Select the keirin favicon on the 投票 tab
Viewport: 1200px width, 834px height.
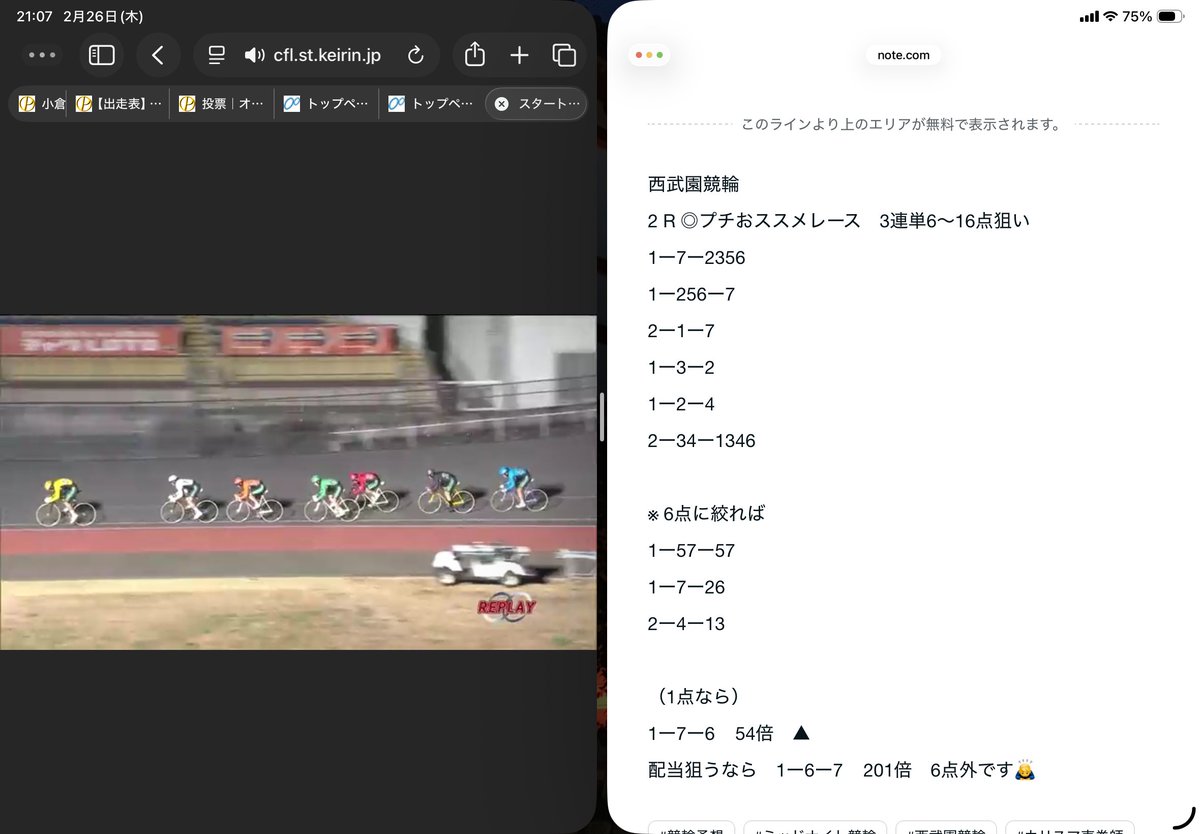pyautogui.click(x=186, y=103)
